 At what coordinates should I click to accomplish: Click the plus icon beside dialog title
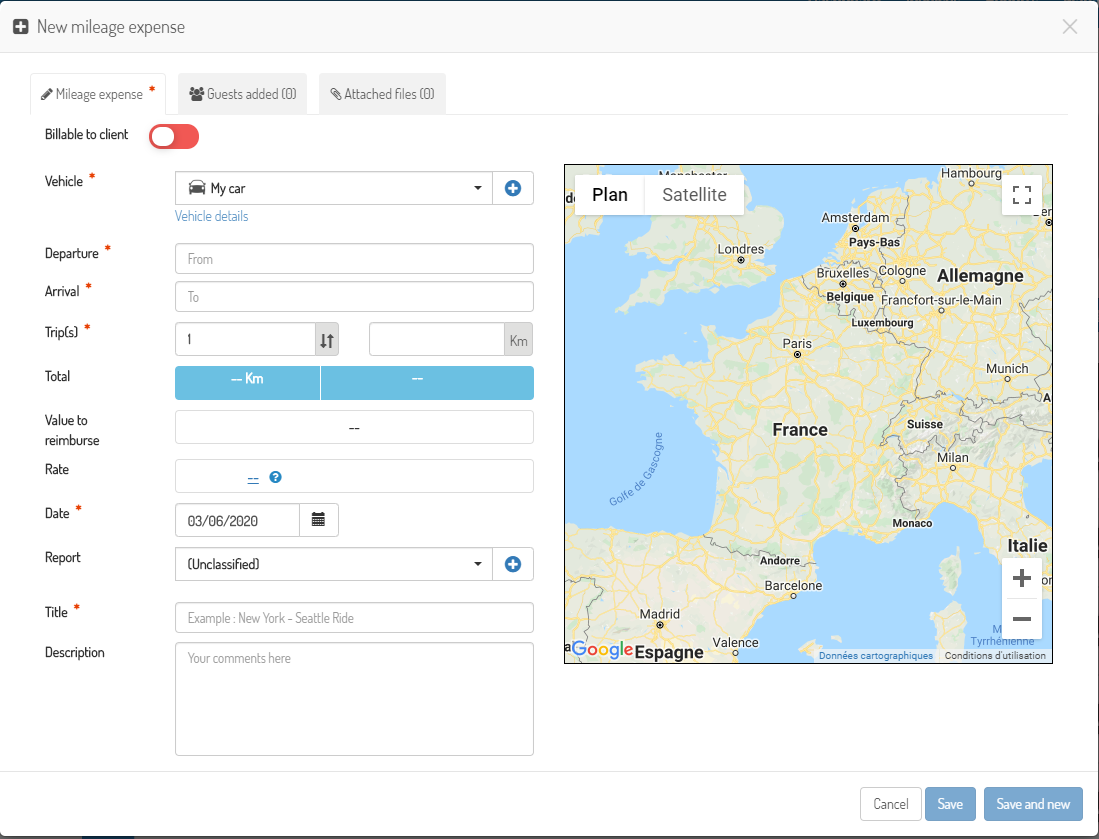click(x=21, y=27)
